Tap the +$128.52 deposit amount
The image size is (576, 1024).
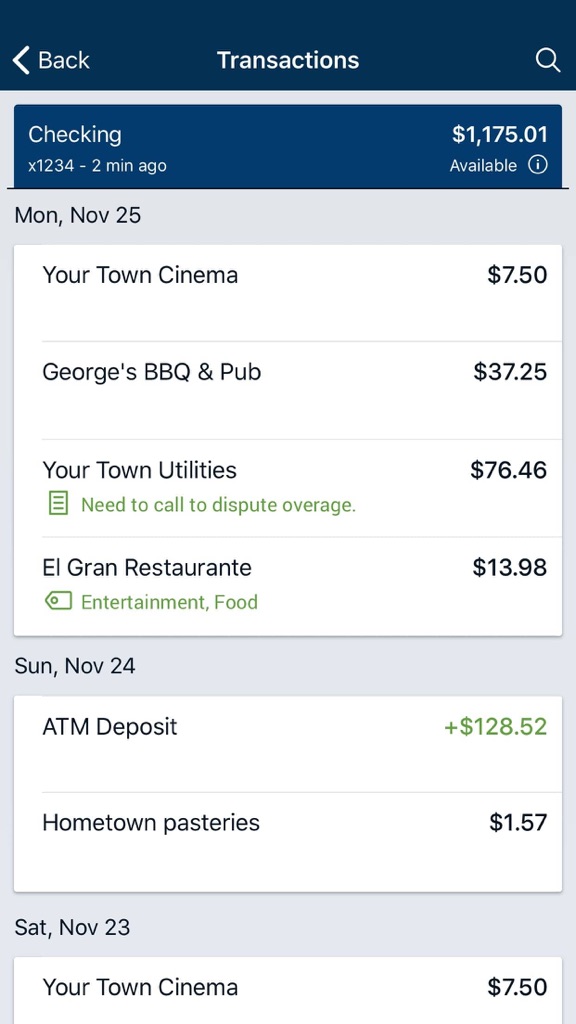point(496,727)
